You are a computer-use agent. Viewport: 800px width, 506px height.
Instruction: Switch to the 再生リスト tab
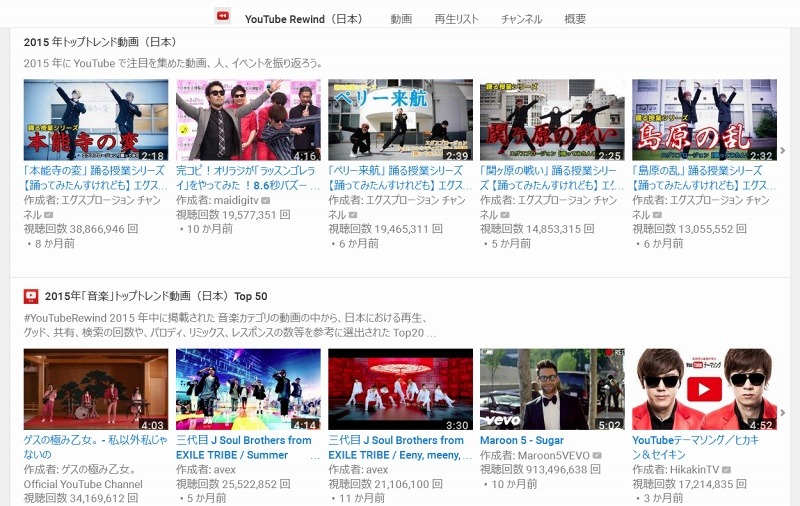tap(456, 19)
